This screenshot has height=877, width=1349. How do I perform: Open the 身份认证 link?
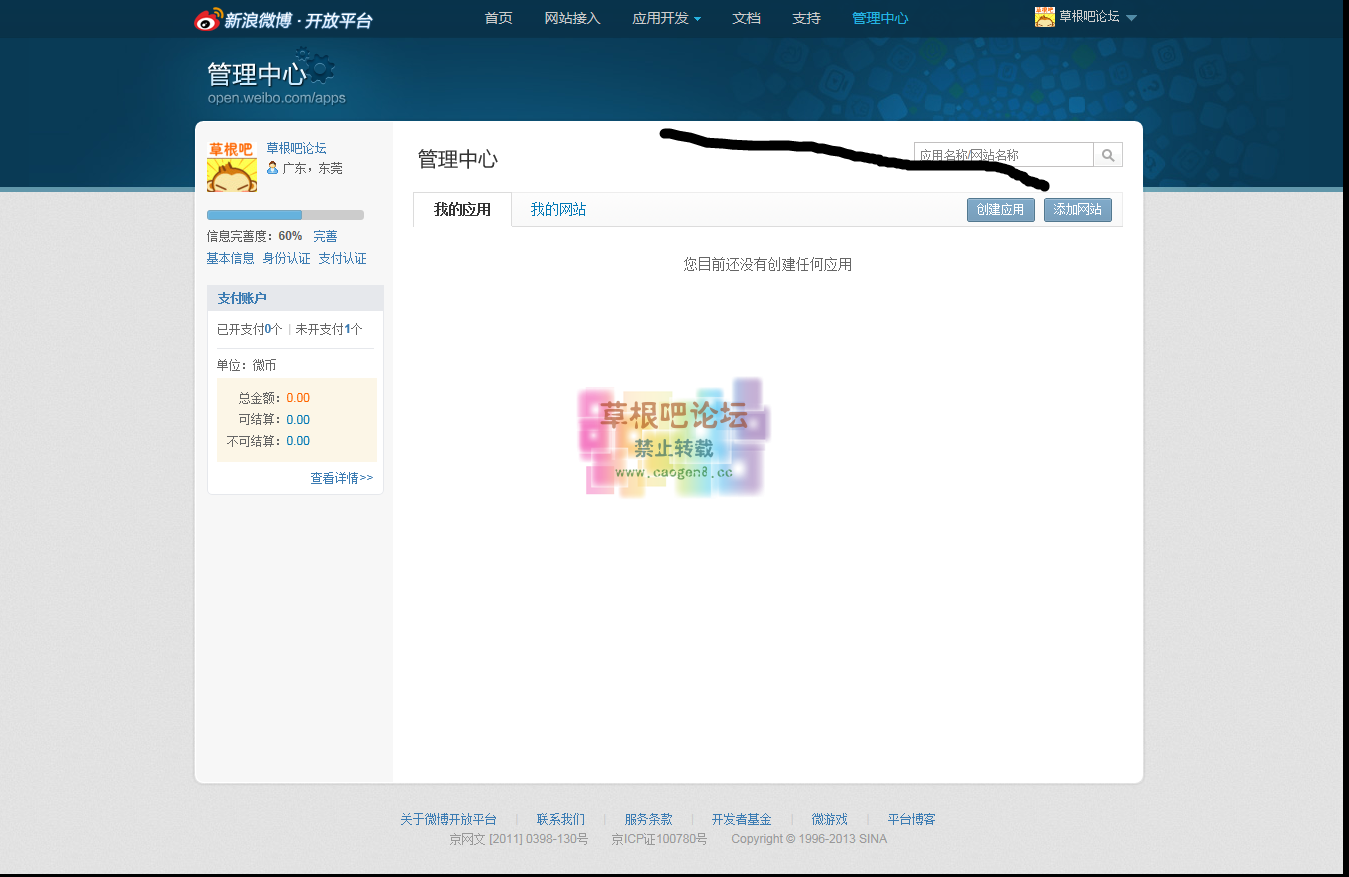click(x=287, y=257)
